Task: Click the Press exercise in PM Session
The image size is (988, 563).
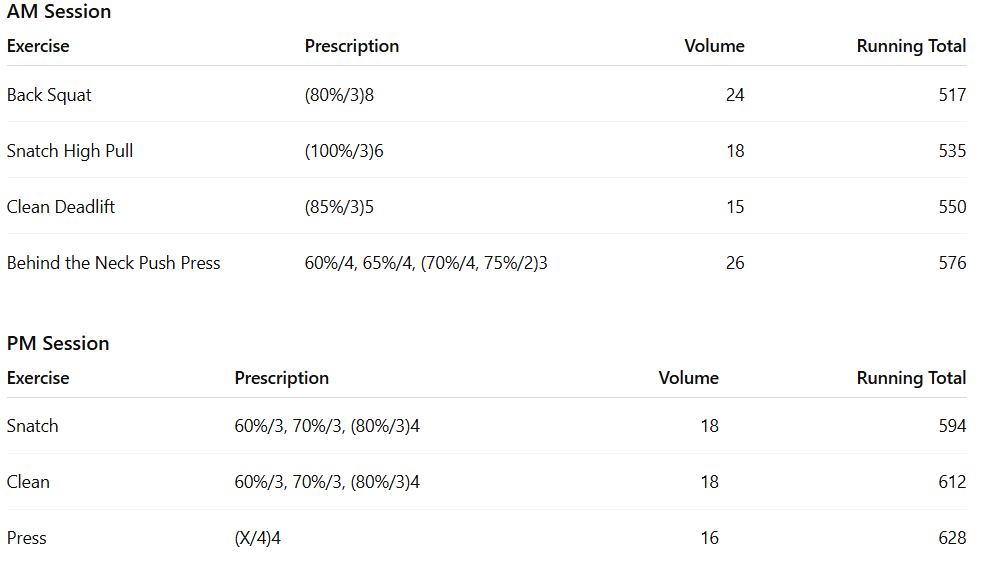Action: tap(27, 538)
